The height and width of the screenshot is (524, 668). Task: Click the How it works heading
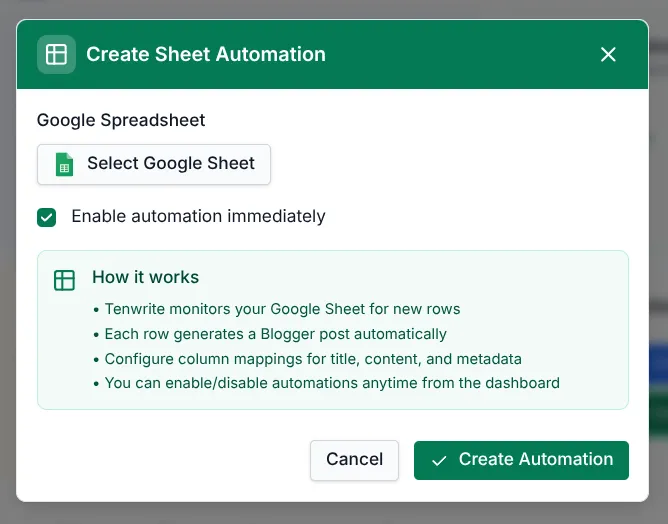(x=146, y=277)
